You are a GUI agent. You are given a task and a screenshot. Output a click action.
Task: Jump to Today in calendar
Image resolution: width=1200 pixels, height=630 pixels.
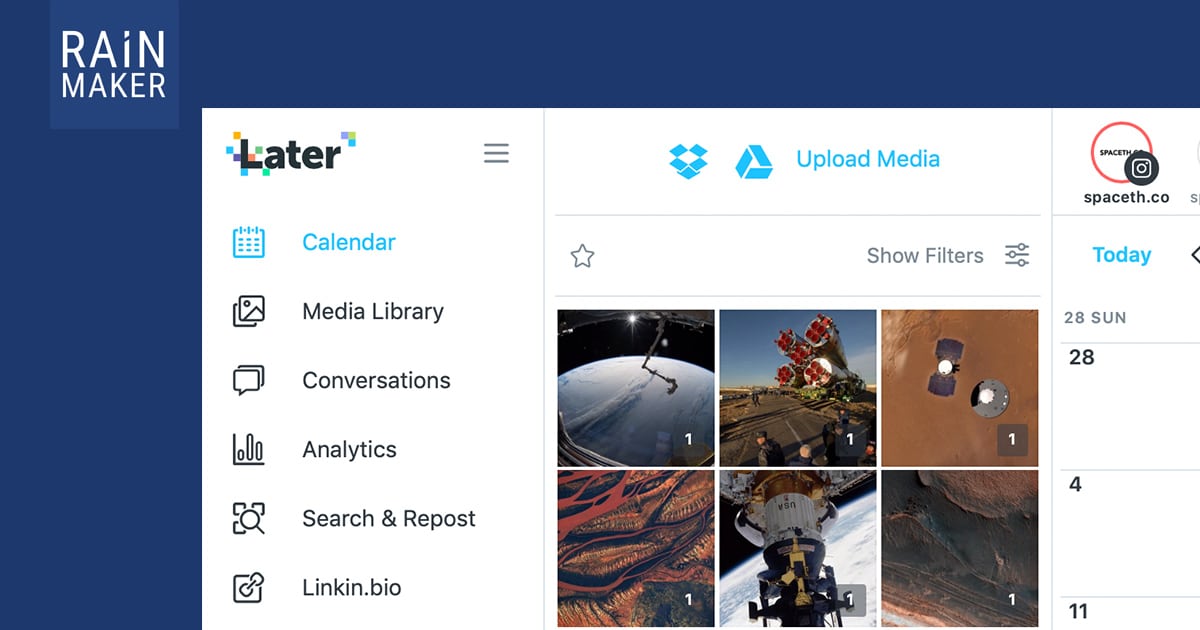[x=1121, y=255]
